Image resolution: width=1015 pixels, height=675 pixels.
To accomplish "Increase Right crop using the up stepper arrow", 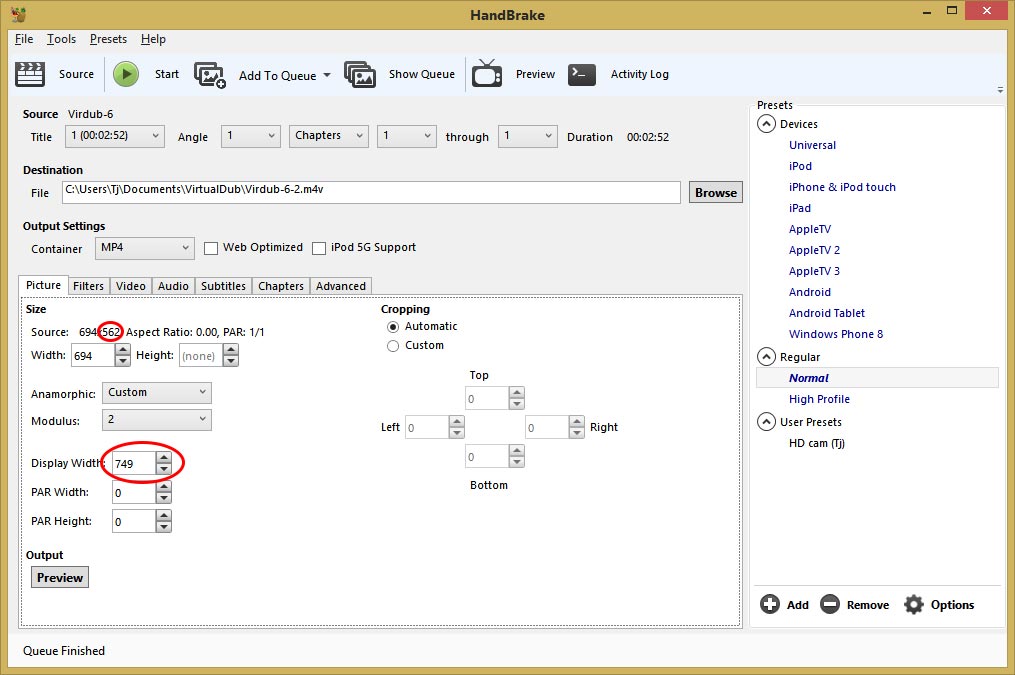I will point(577,421).
